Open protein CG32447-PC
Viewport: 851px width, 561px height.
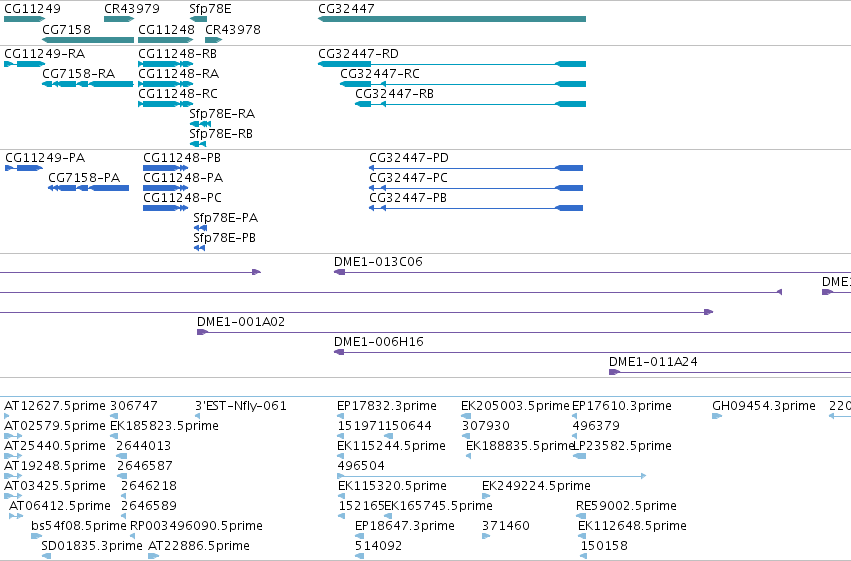tap(476, 188)
